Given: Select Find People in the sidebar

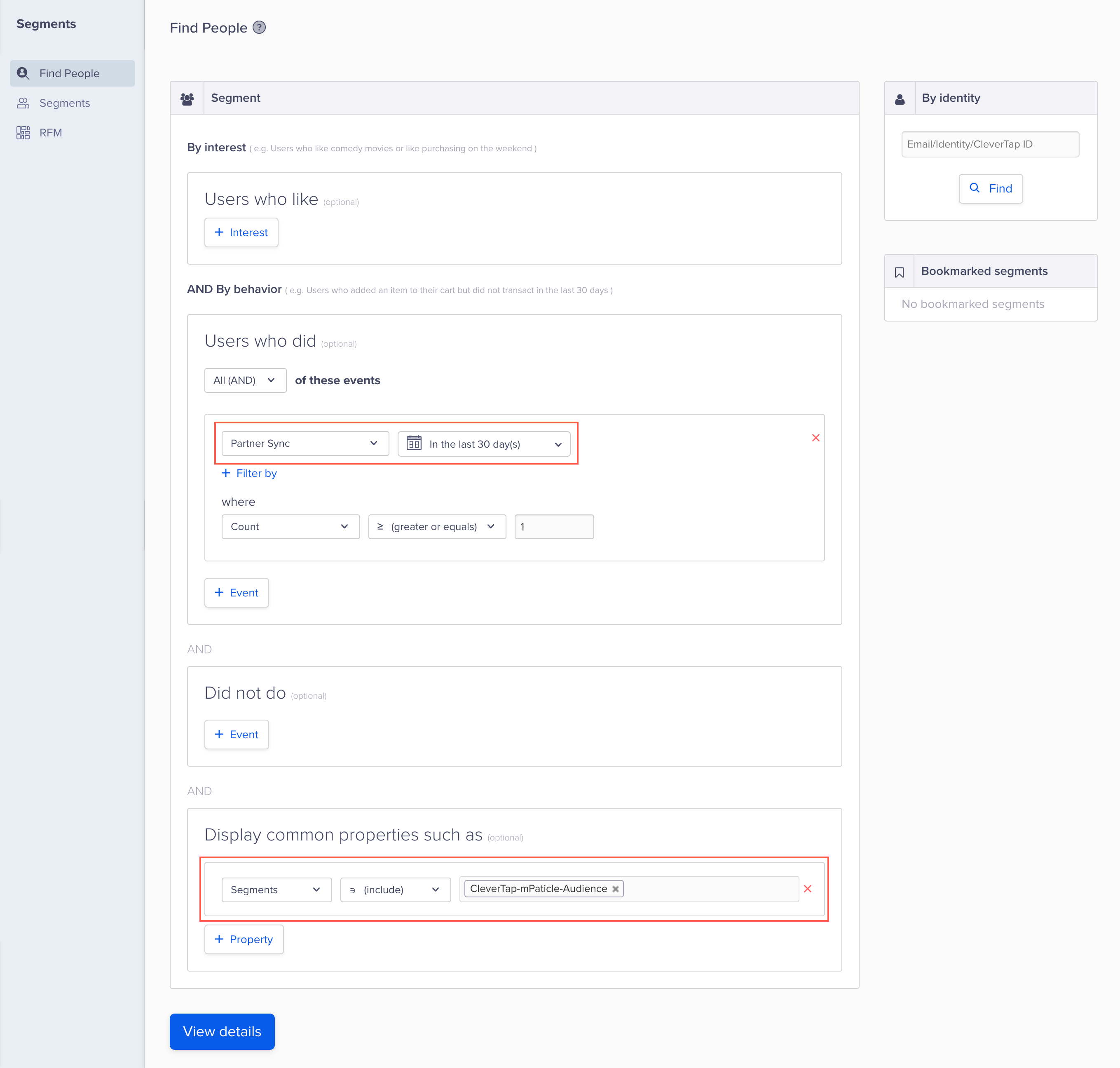Looking at the screenshot, I should pos(69,73).
